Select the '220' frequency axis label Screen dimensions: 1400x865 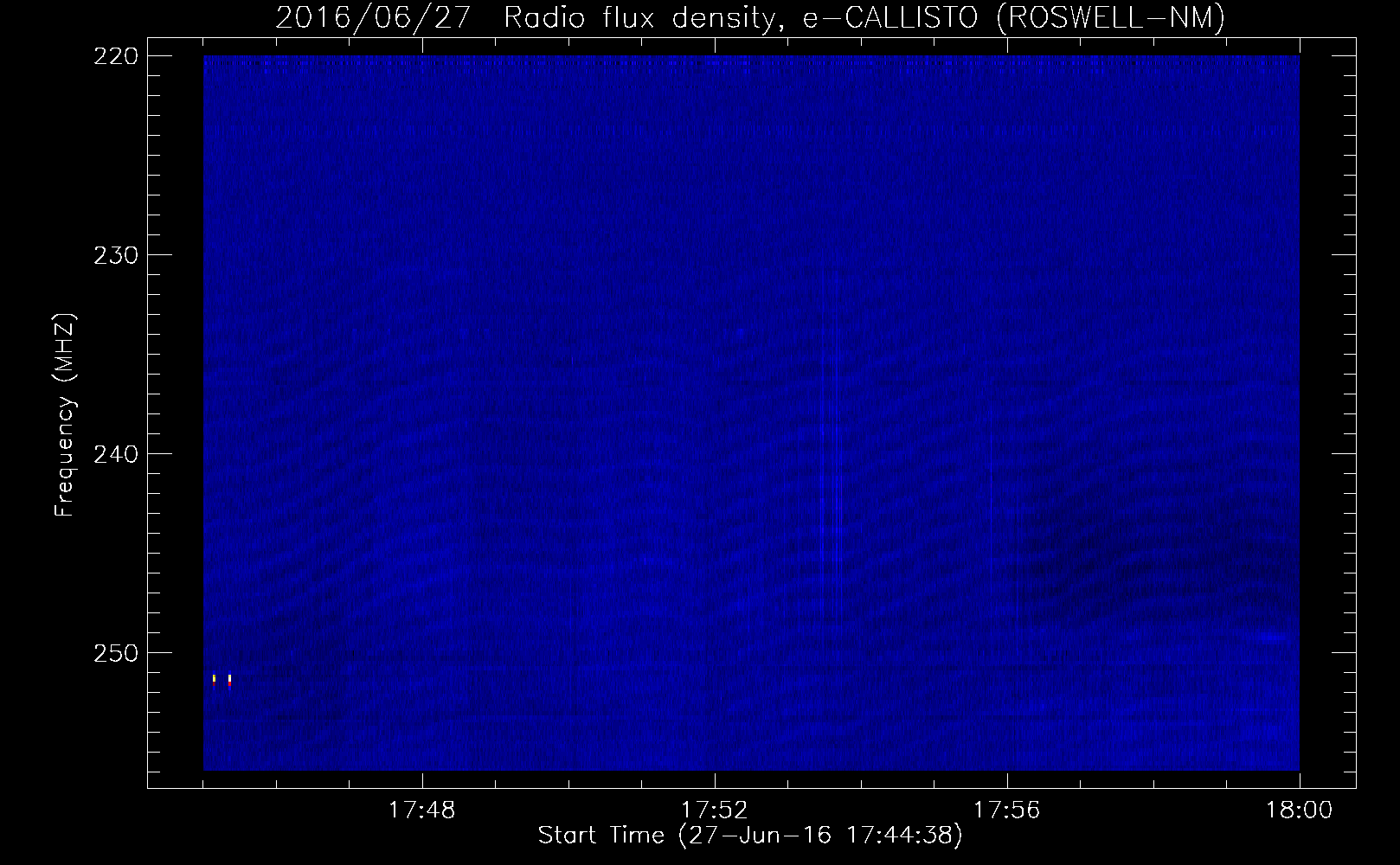click(114, 56)
